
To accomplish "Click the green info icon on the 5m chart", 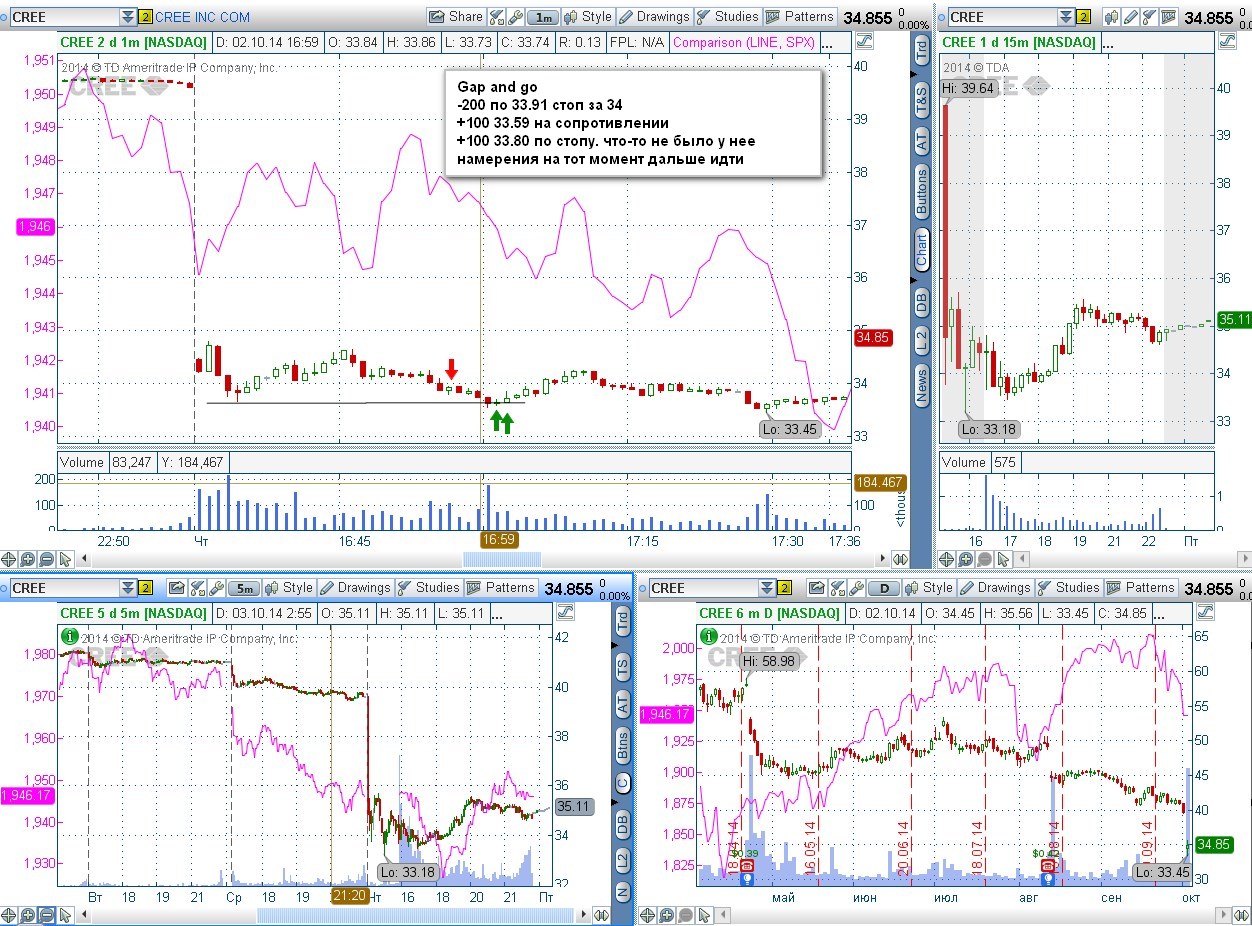I will coord(70,635).
